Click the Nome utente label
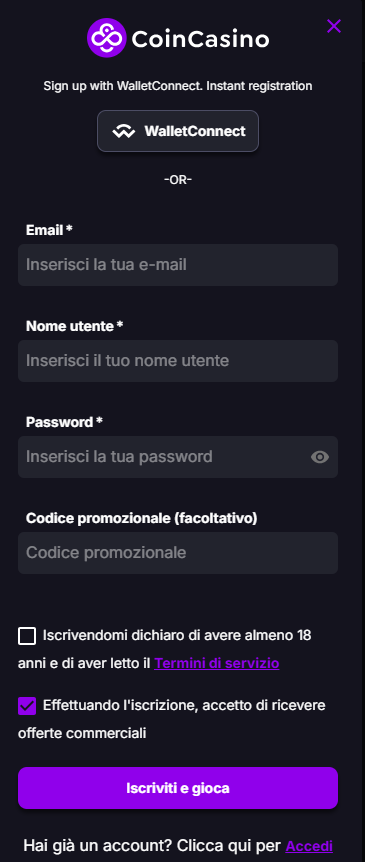This screenshot has width=365, height=862. point(74,327)
